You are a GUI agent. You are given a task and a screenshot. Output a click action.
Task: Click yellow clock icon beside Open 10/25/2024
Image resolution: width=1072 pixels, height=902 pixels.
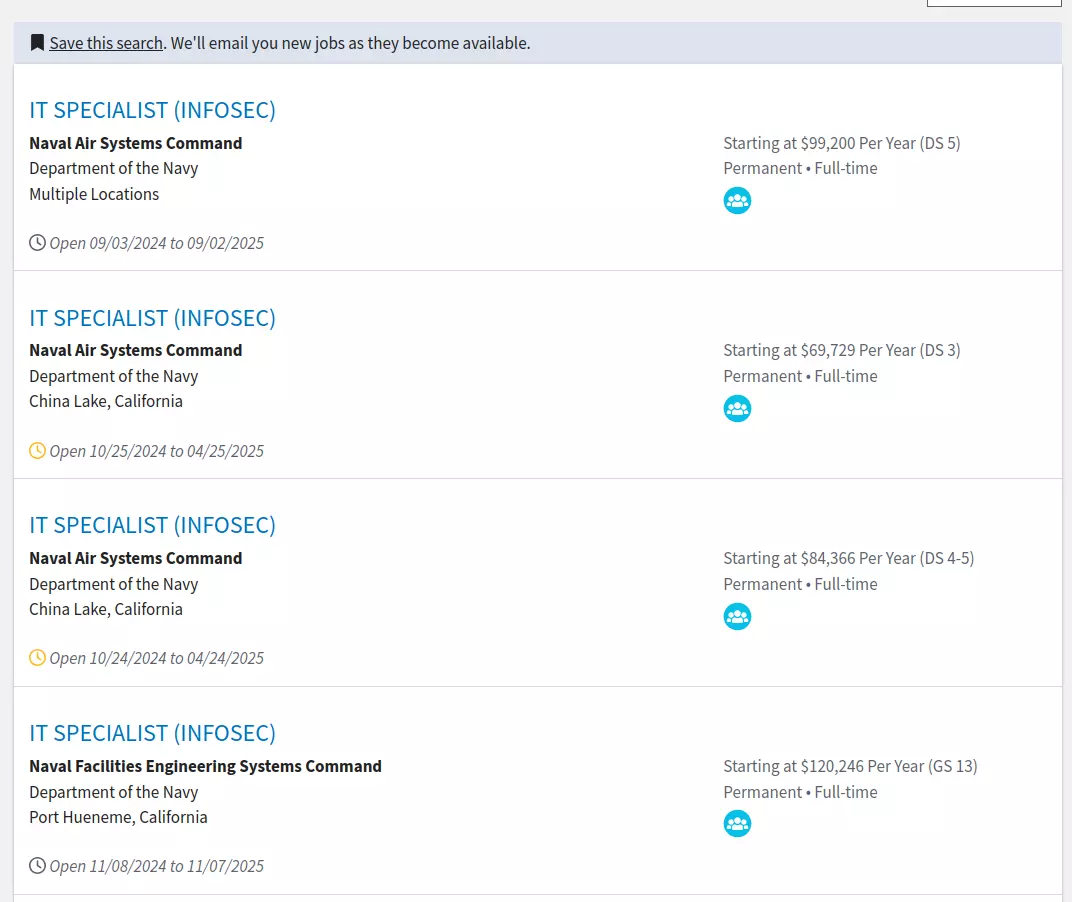click(38, 451)
